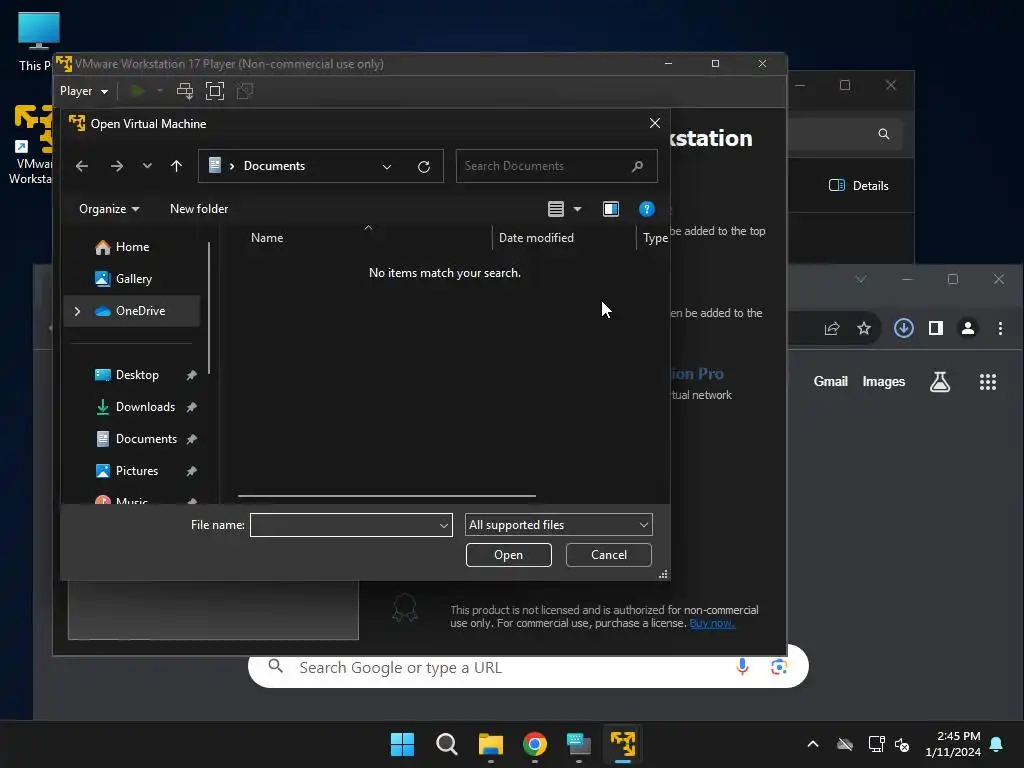Image resolution: width=1024 pixels, height=768 pixels.
Task: Go forward using the dialog forward arrow
Action: click(x=117, y=166)
